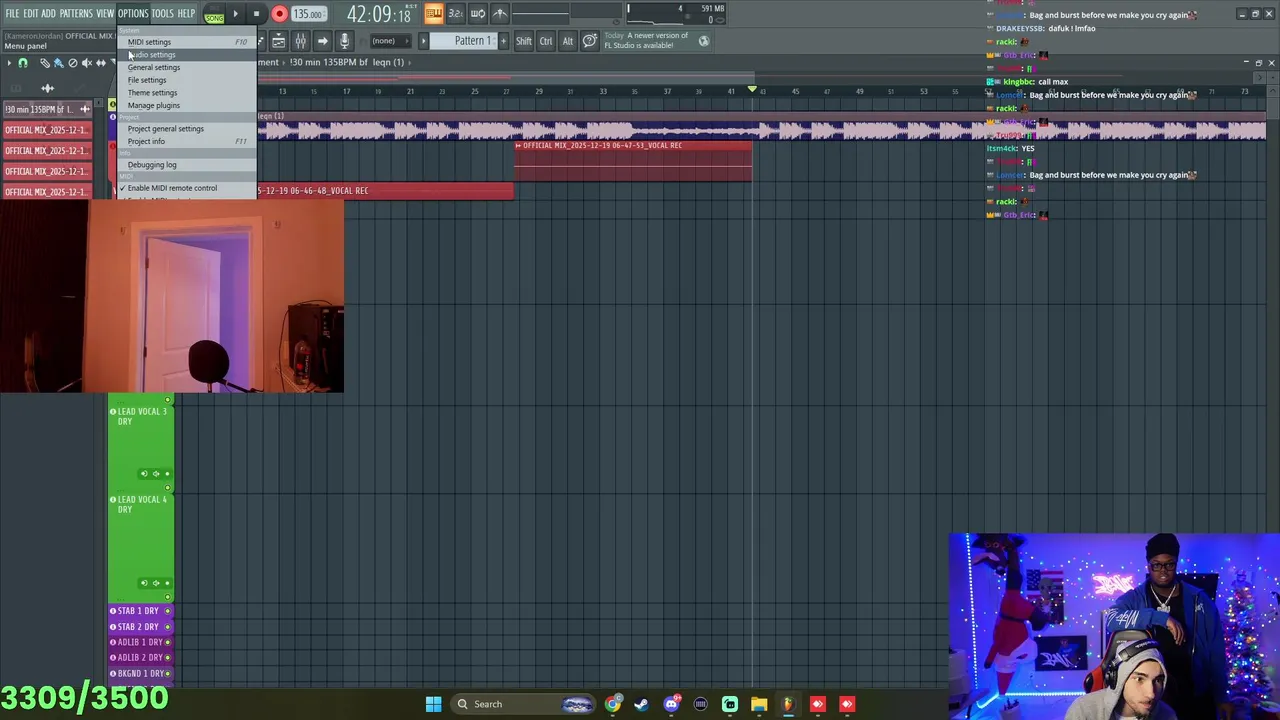Select the pencil draw tool

(x=44, y=63)
